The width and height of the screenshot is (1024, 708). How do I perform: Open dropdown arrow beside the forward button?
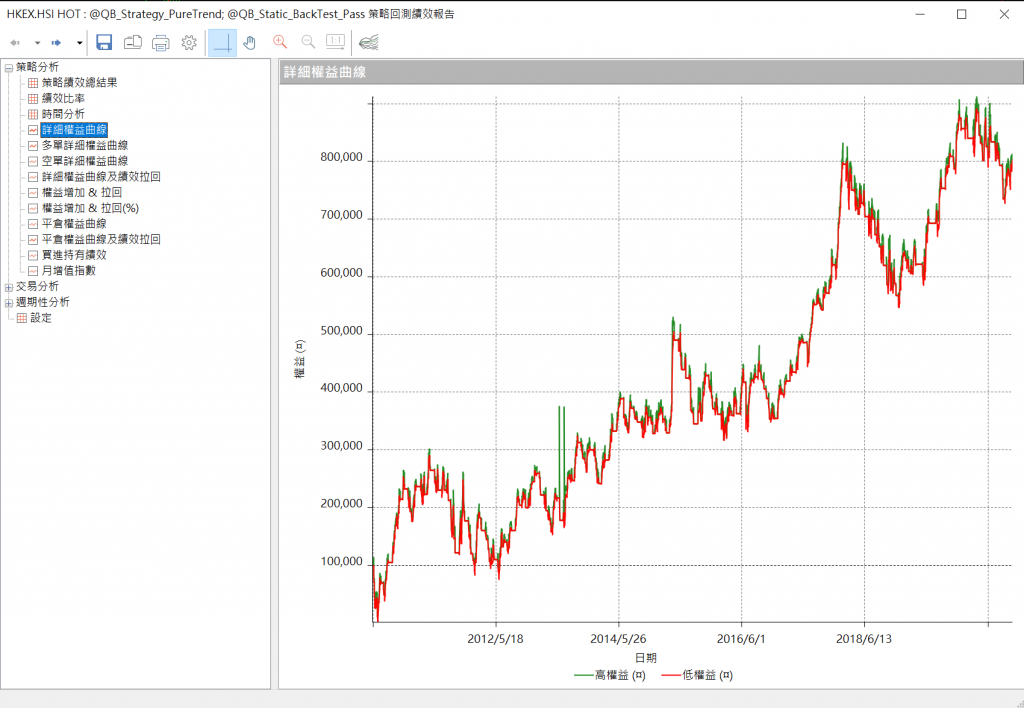click(x=79, y=43)
